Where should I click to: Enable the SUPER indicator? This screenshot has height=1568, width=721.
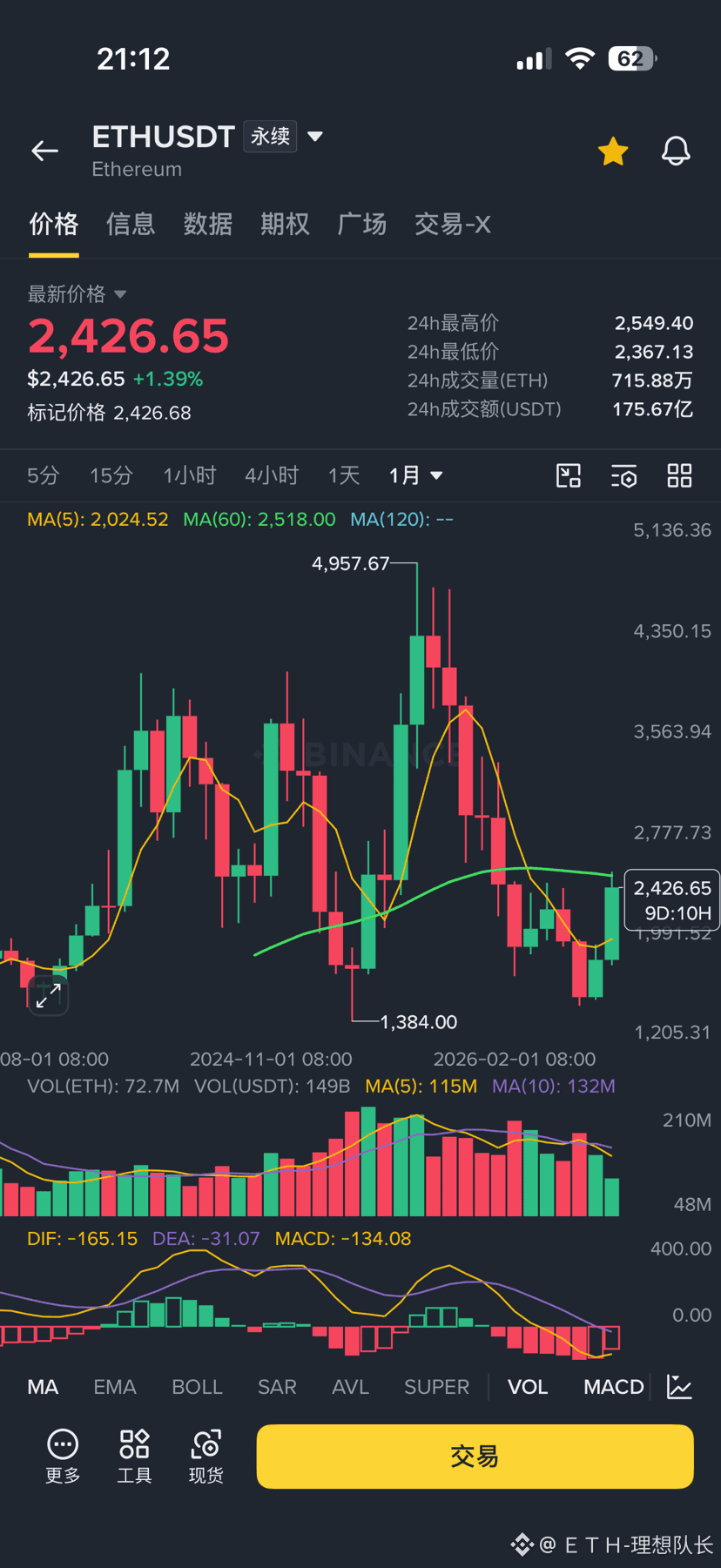(x=436, y=1387)
